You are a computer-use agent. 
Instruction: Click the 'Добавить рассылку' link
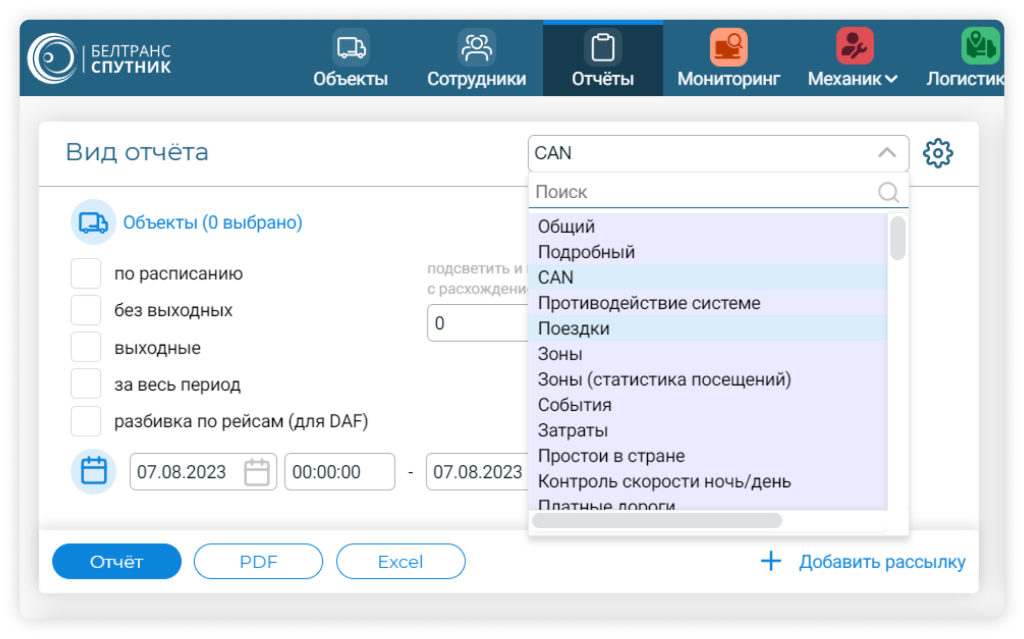(x=881, y=562)
